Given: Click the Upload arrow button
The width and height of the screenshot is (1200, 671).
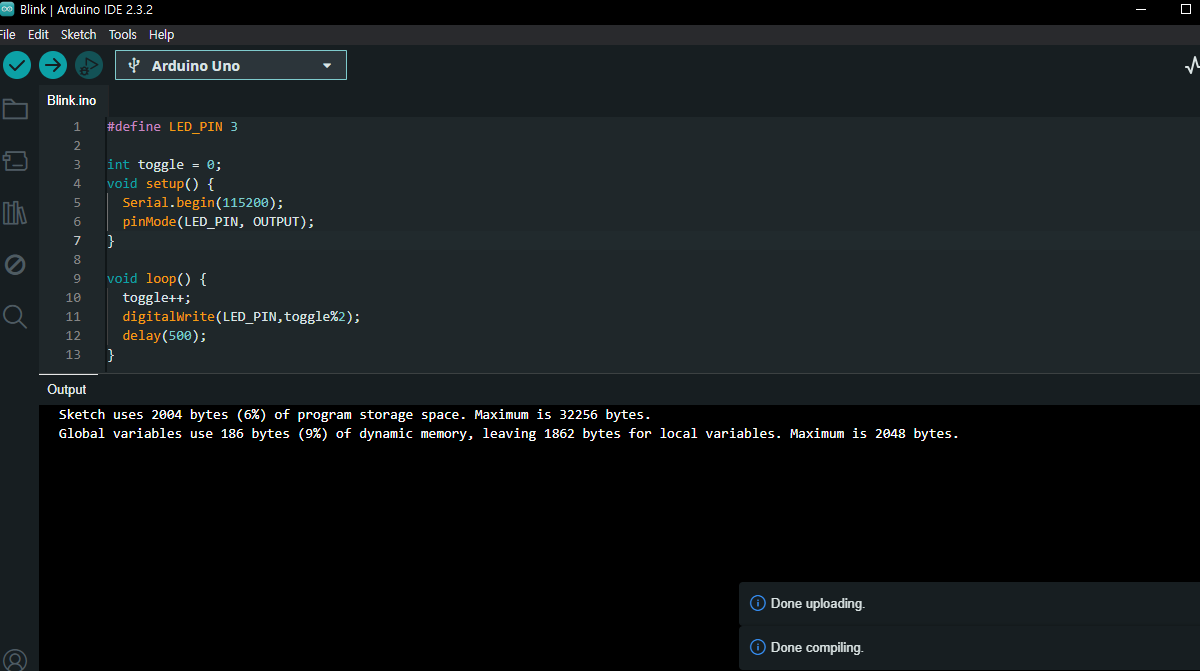Looking at the screenshot, I should 53,65.
